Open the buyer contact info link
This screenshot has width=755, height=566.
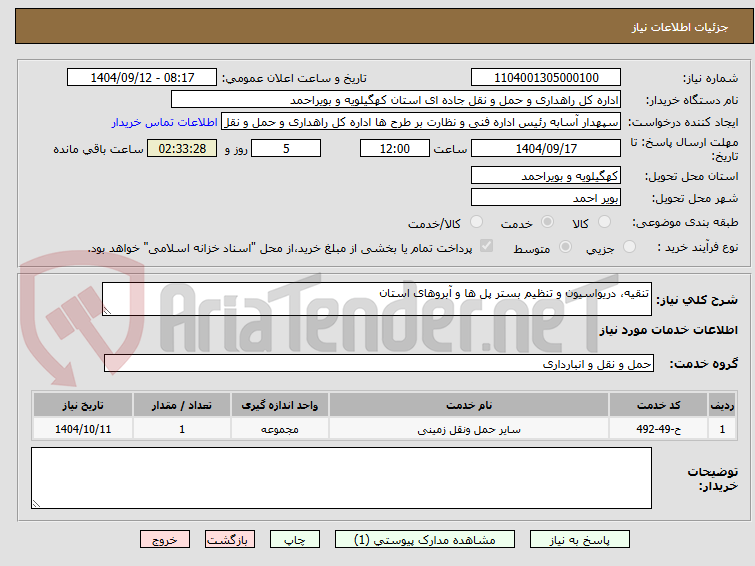pyautogui.click(x=165, y=122)
